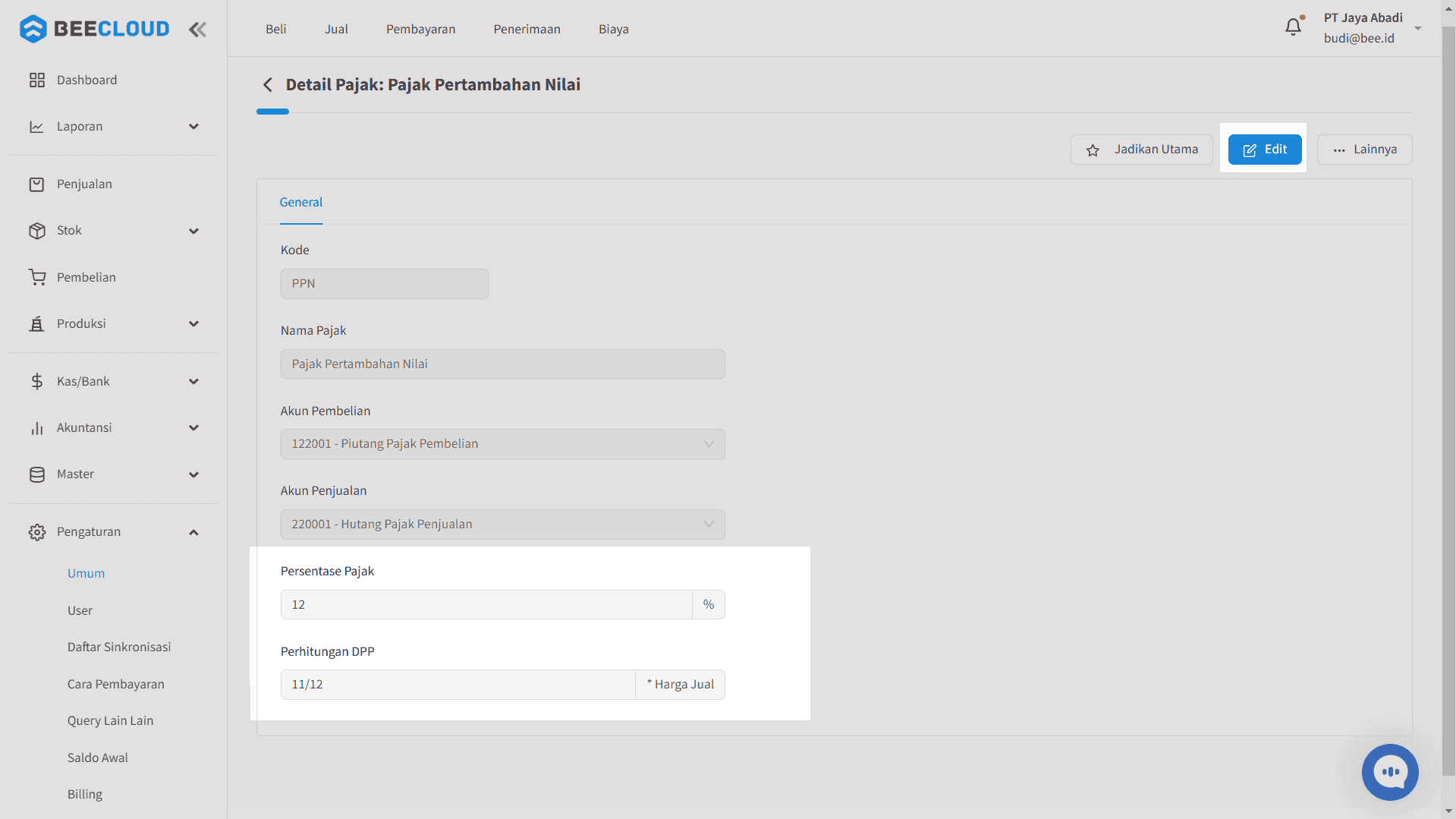
Task: Select Query Lain Lain under Pengaturan
Action: [x=110, y=720]
